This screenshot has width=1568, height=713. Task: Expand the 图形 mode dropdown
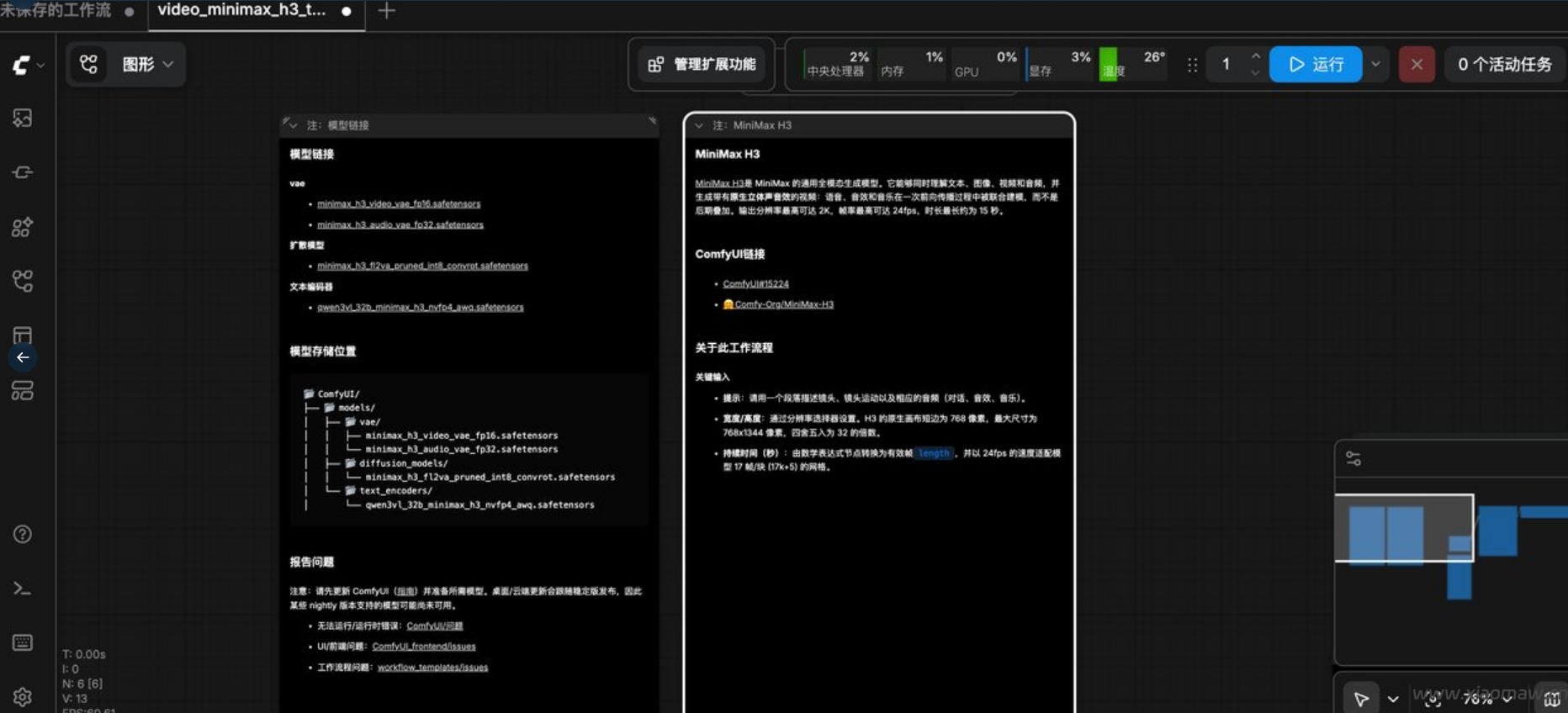click(168, 64)
